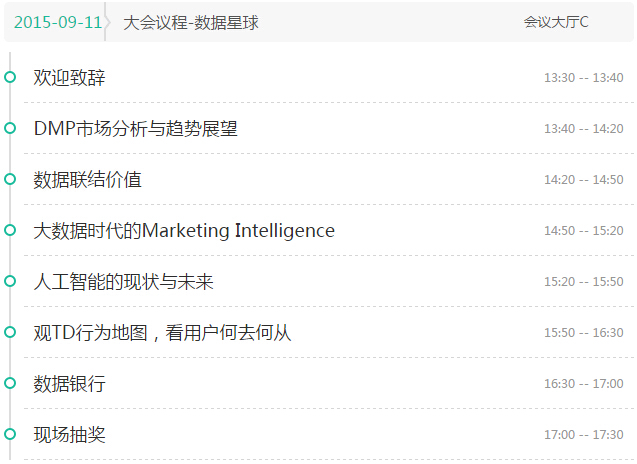This screenshot has height=464, width=637.
Task: Open the 观TD行为地图，看用户何去何从 entry
Action: (162, 333)
